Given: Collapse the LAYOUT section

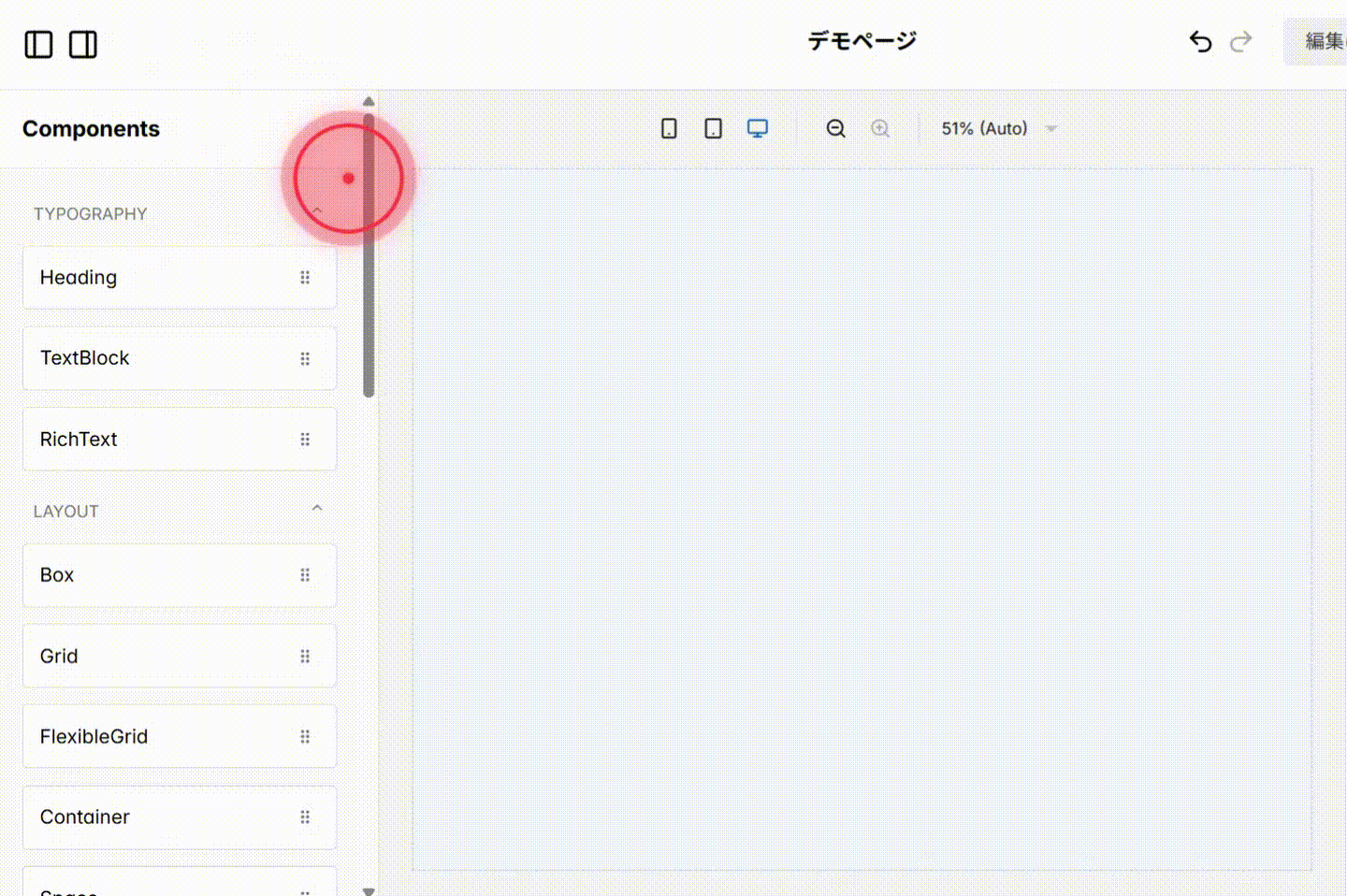Looking at the screenshot, I should (x=317, y=508).
